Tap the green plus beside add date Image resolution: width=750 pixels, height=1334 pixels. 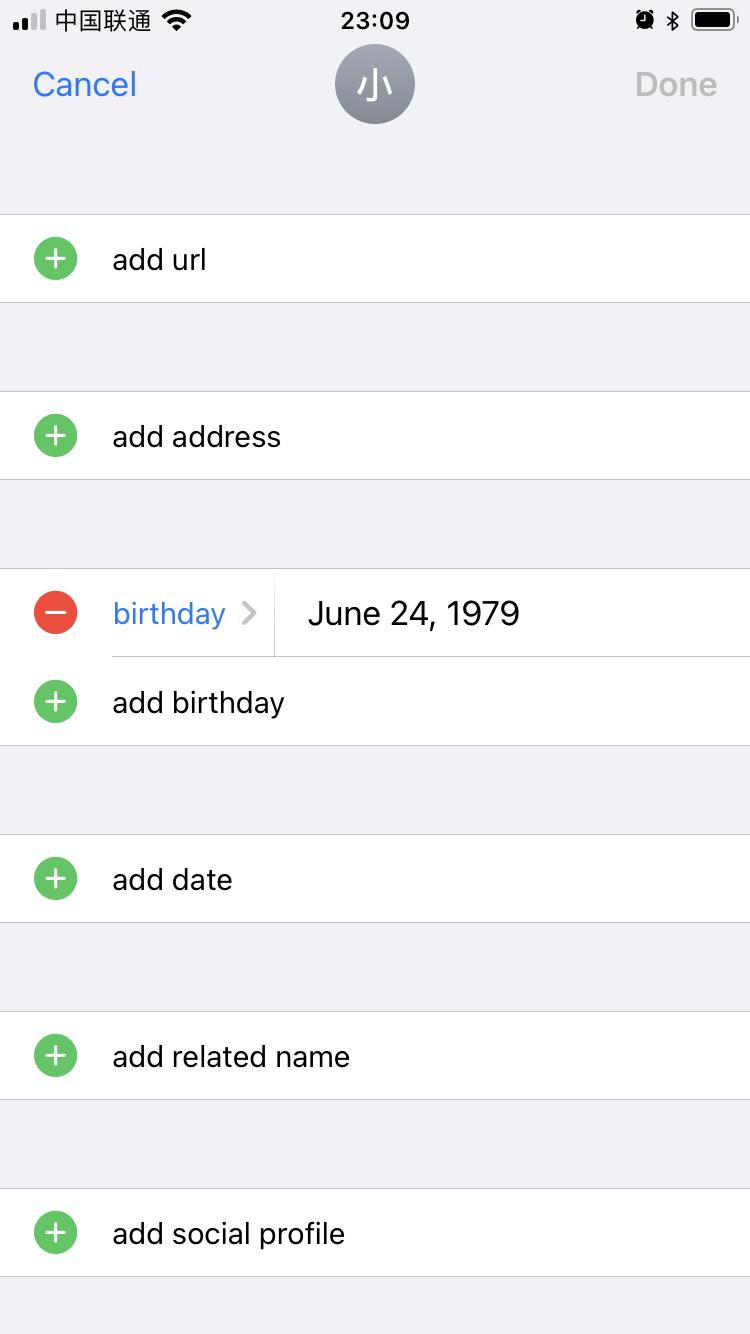[56, 879]
